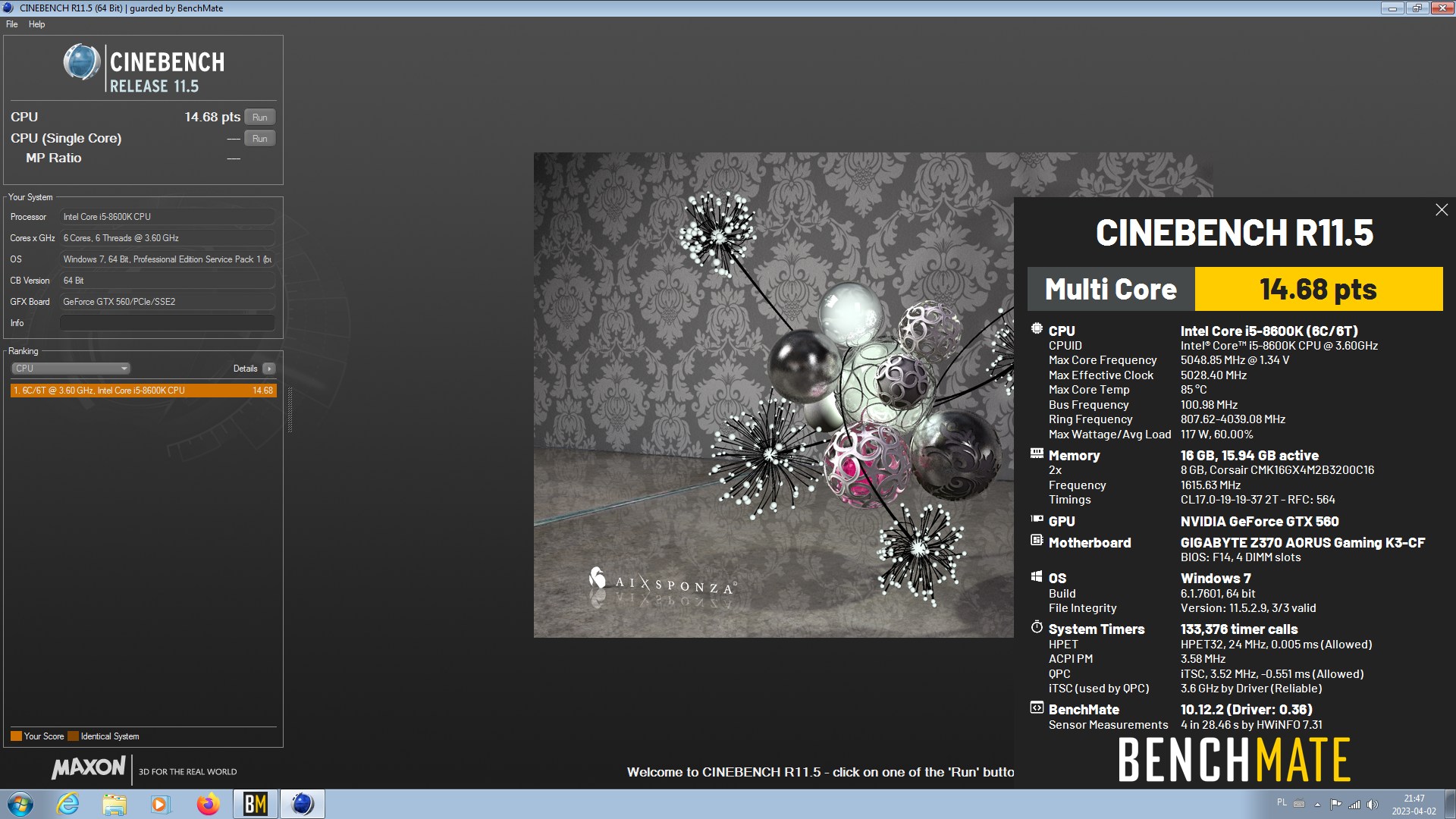
Task: Click the 'NVIDIA GeForce GTX 560' text
Action: coord(1259,522)
